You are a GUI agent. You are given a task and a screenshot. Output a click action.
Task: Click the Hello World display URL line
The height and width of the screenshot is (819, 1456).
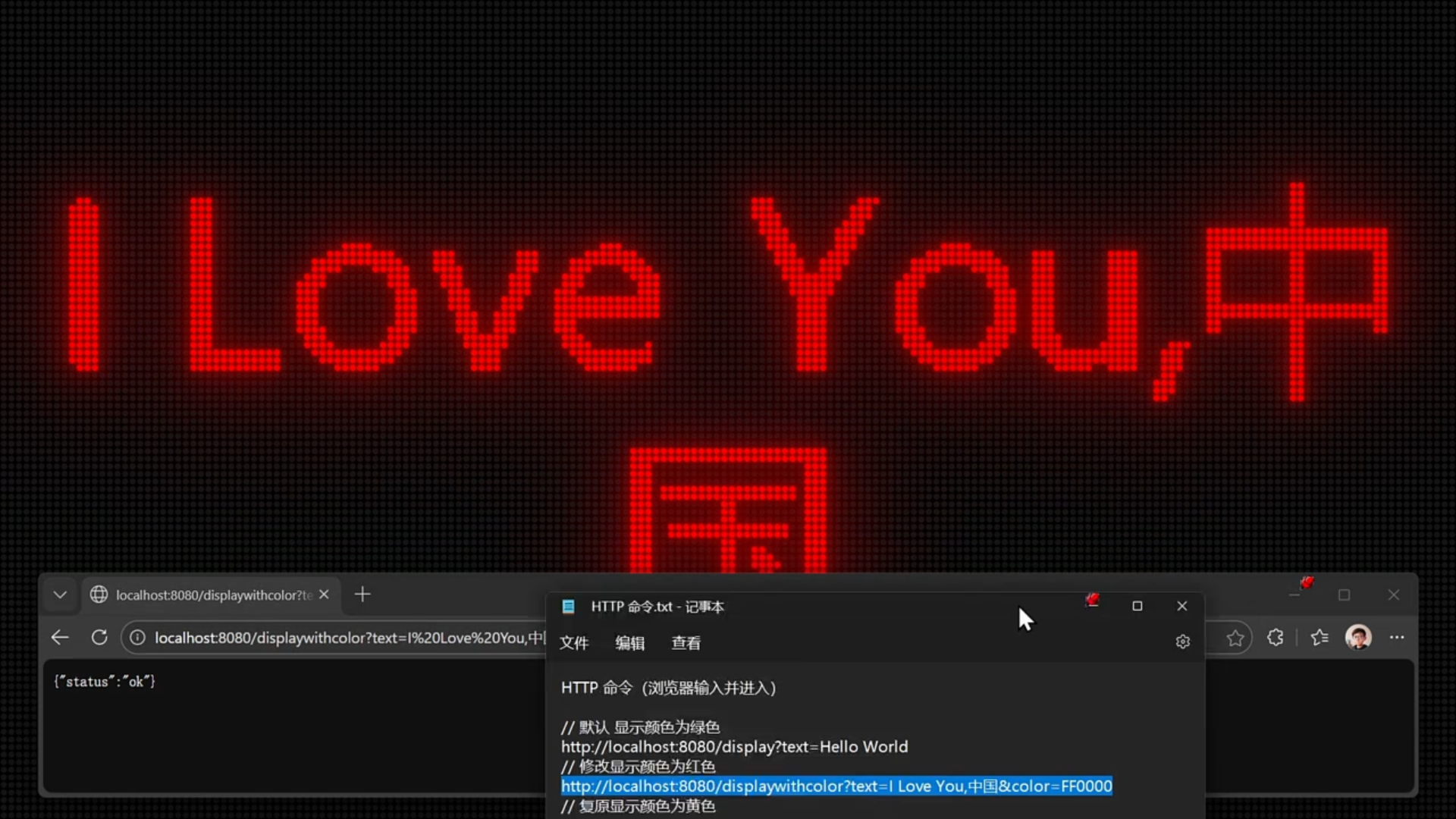pos(734,747)
